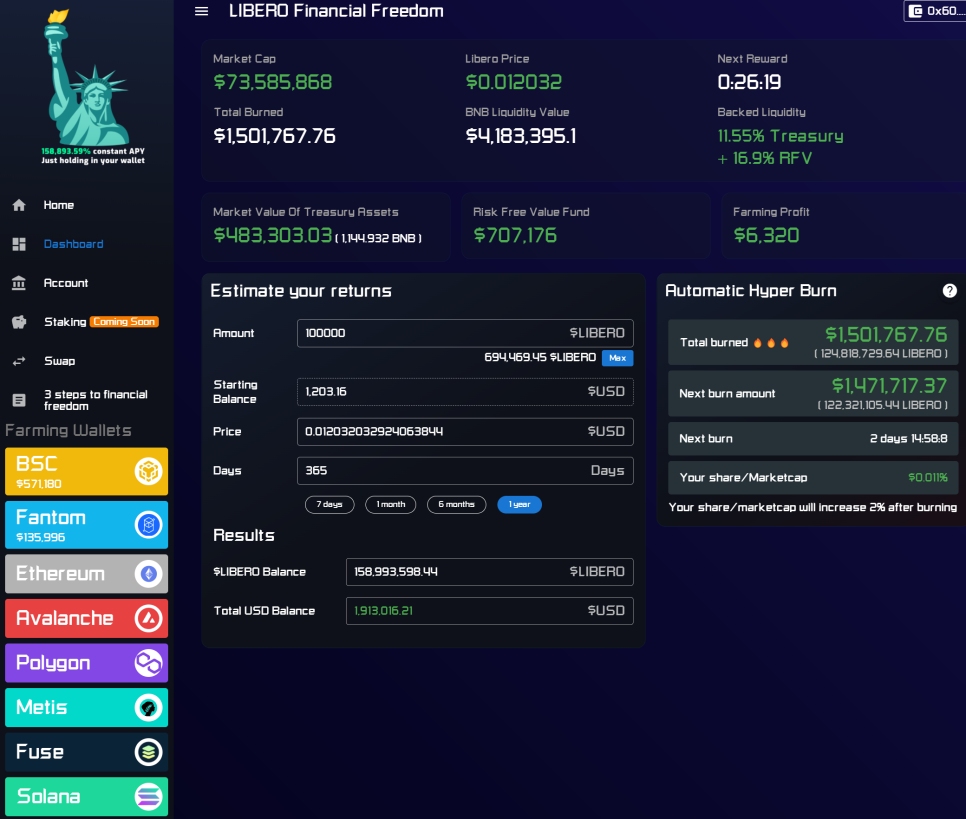Viewport: 966px width, 819px height.
Task: Select the 6 months preset
Action: click(x=457, y=505)
